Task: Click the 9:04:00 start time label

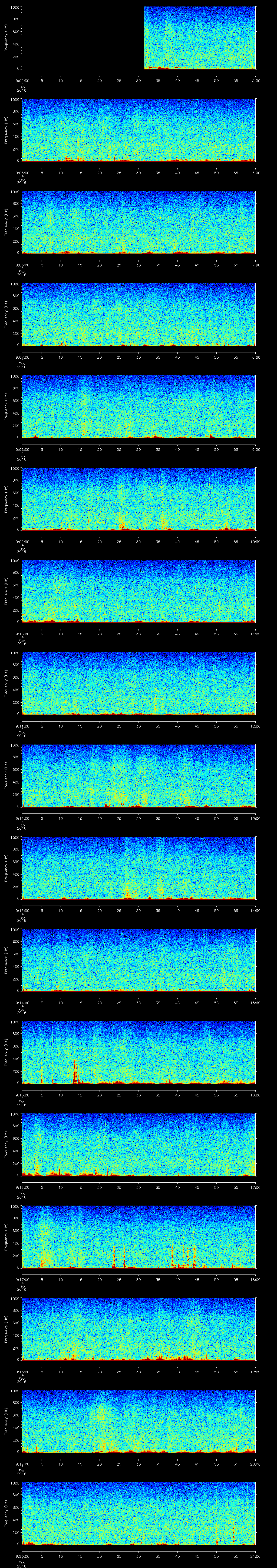Action: point(22,80)
